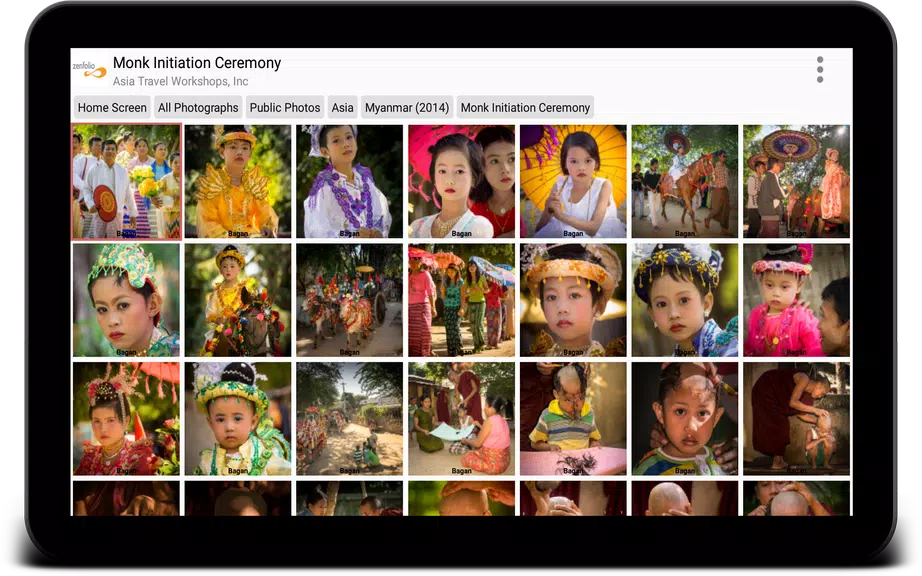Open the woman reading with child photo
The width and height of the screenshot is (922, 576).
coord(461,419)
